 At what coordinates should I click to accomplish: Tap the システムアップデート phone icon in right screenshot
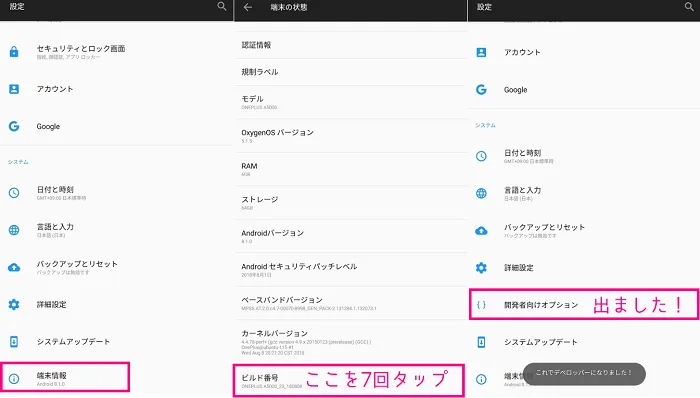click(x=481, y=342)
